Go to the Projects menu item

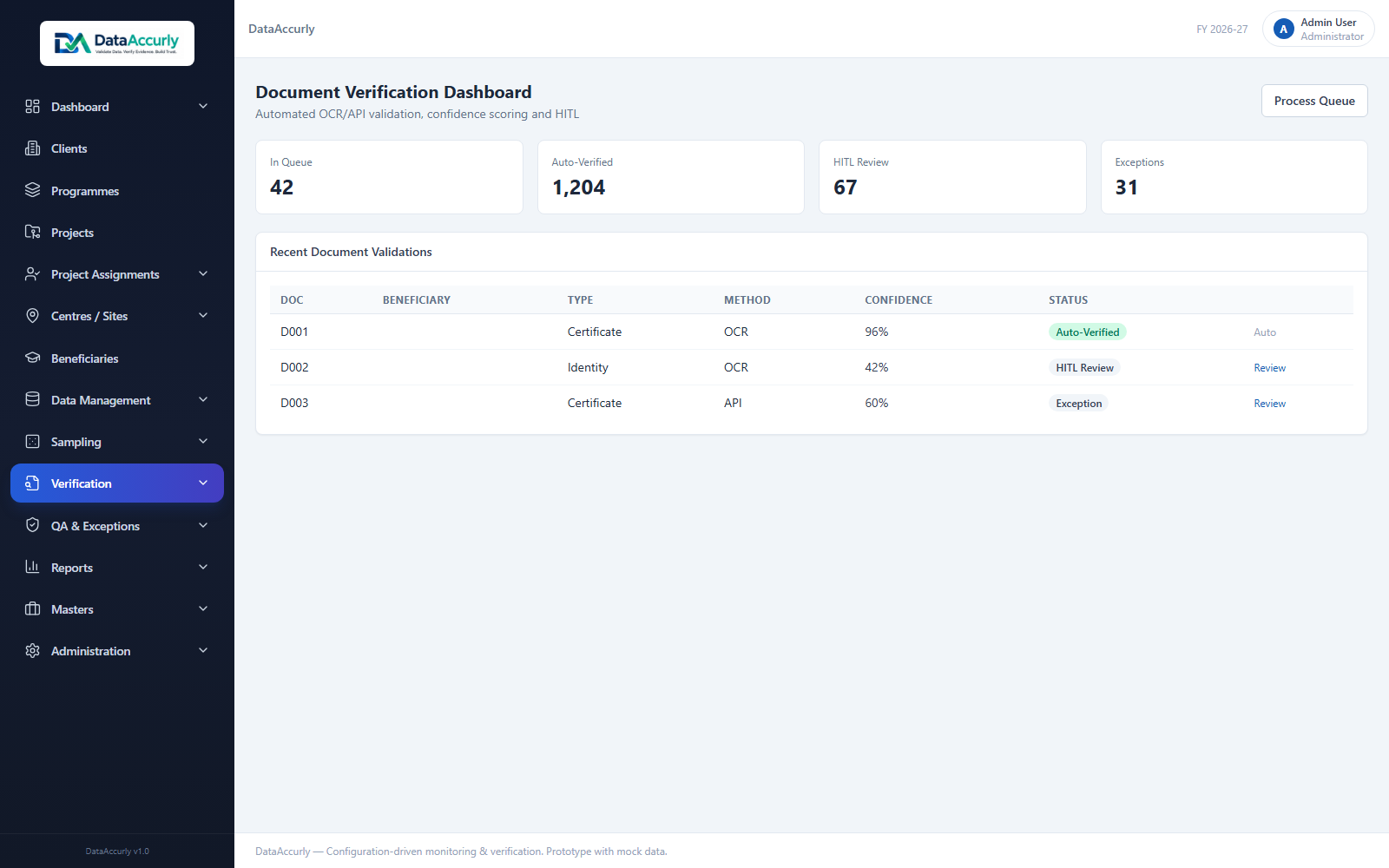(117, 232)
